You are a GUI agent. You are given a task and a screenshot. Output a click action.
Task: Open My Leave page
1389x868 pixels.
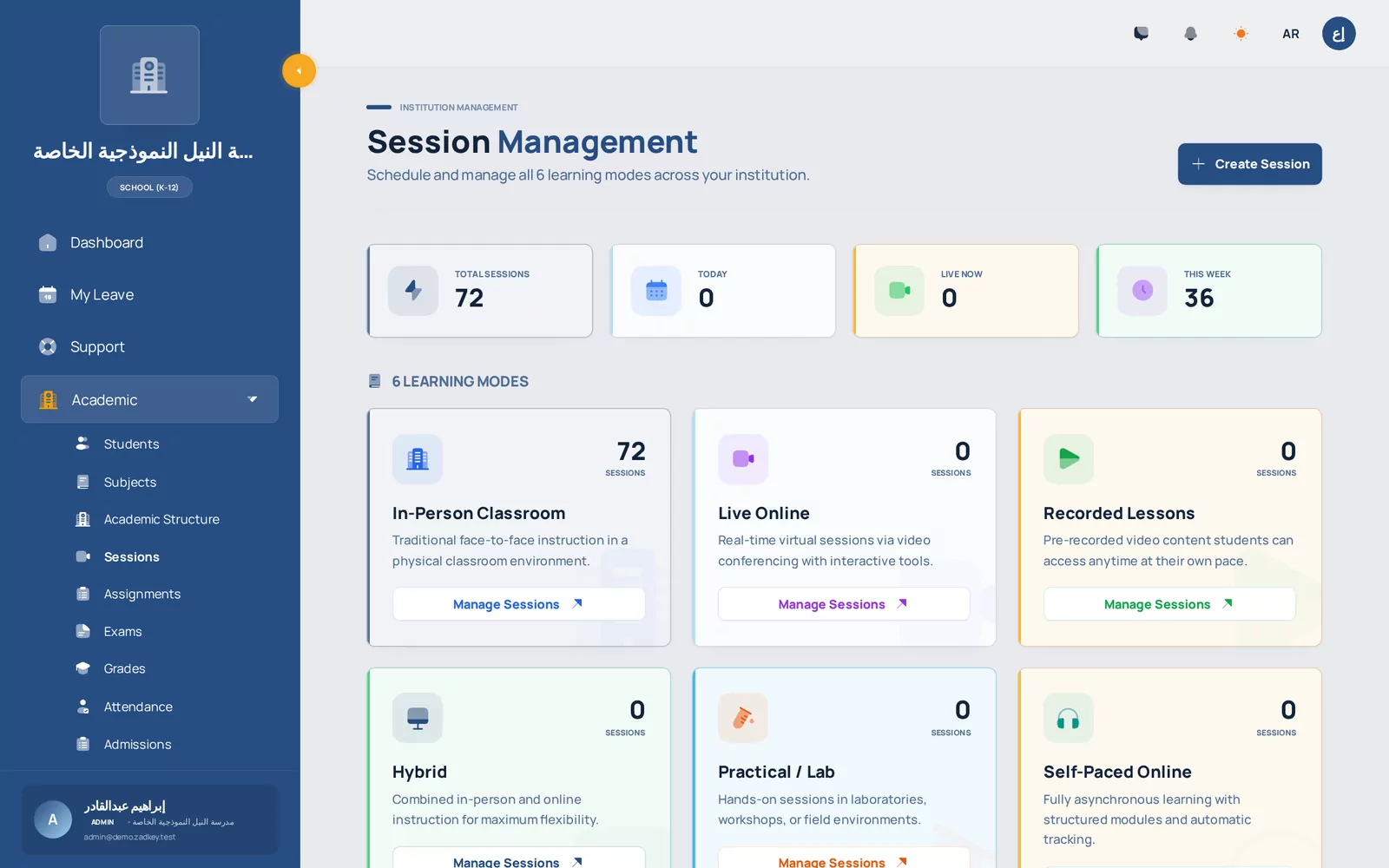pyautogui.click(x=149, y=295)
